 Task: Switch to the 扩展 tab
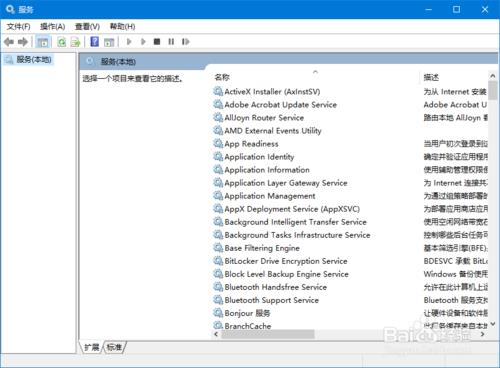(x=91, y=347)
